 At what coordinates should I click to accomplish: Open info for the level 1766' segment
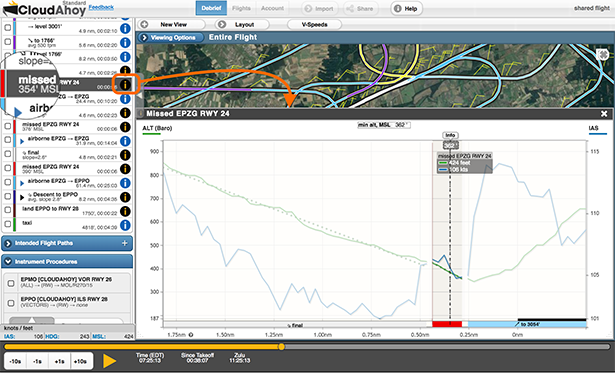pos(125,56)
